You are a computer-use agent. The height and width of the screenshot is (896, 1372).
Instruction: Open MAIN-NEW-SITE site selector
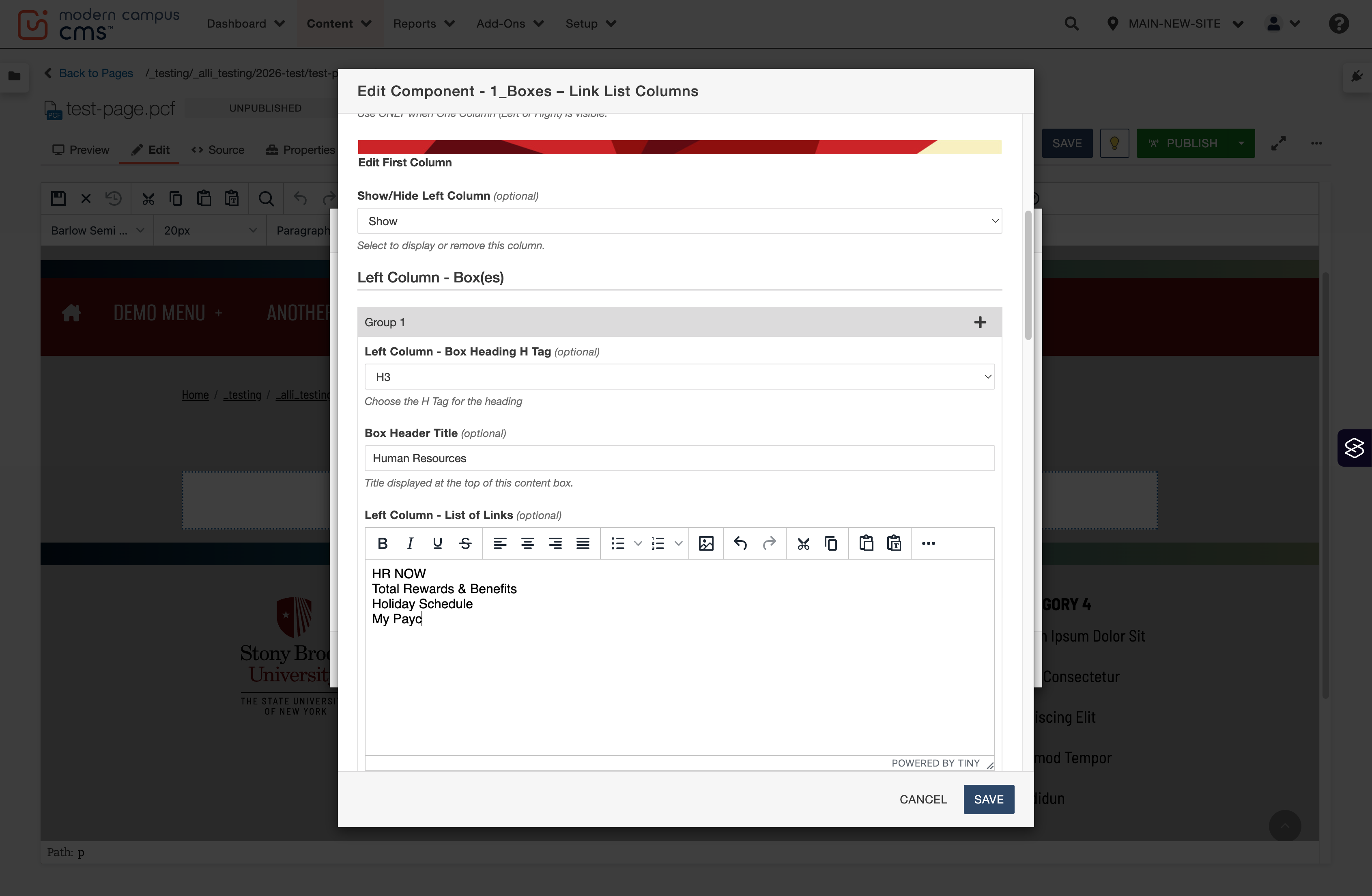pyautogui.click(x=1175, y=24)
